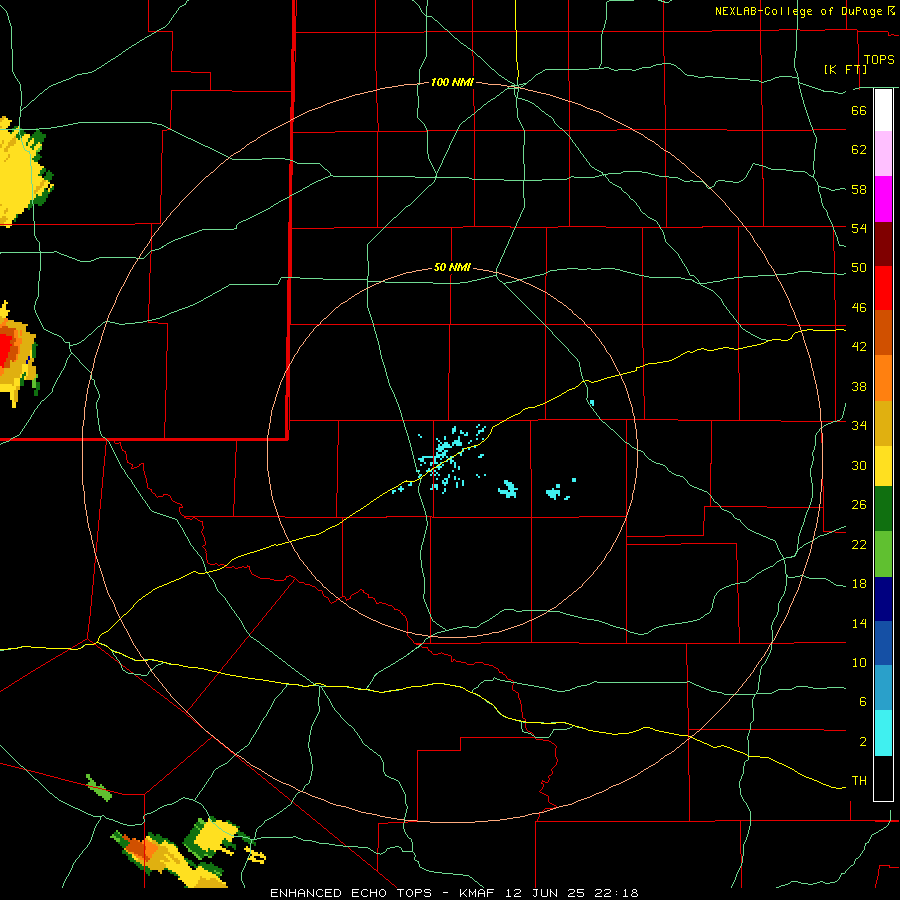
Task: Click the "18" legend value
Action: [x=859, y=584]
